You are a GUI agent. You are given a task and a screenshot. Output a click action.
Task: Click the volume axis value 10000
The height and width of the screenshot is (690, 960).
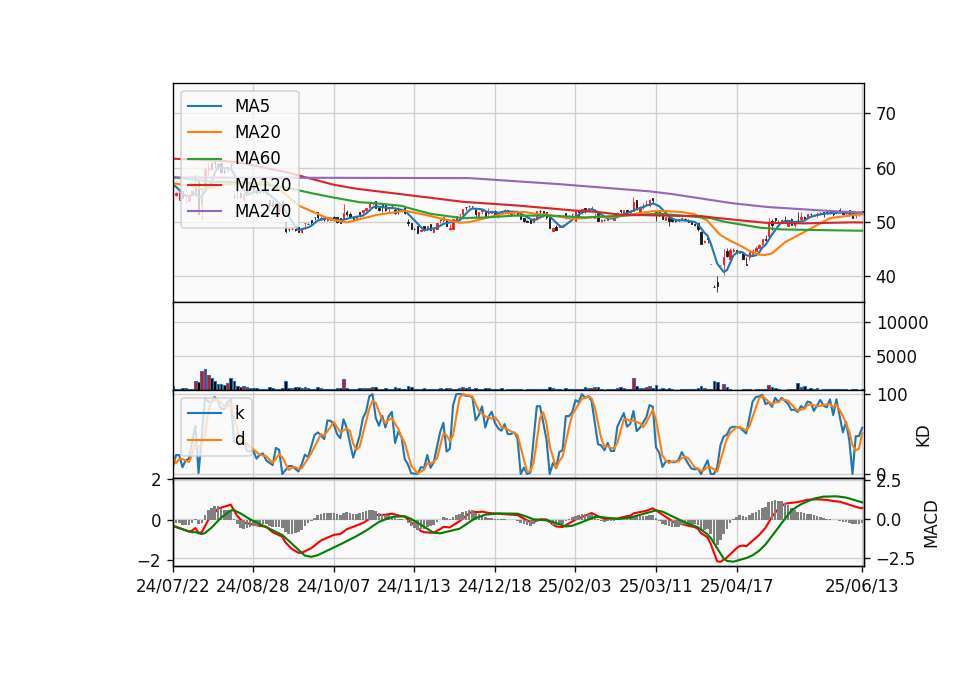[x=902, y=323]
